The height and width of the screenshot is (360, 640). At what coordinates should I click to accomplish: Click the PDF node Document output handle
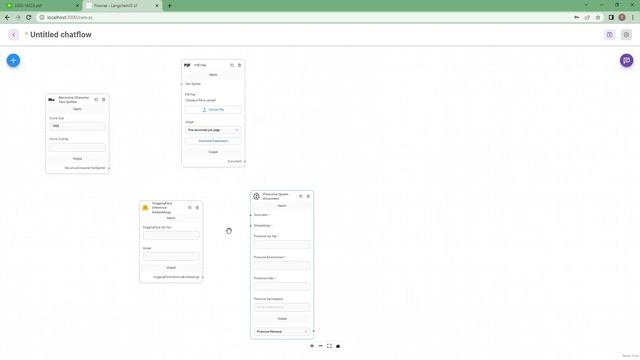click(244, 162)
